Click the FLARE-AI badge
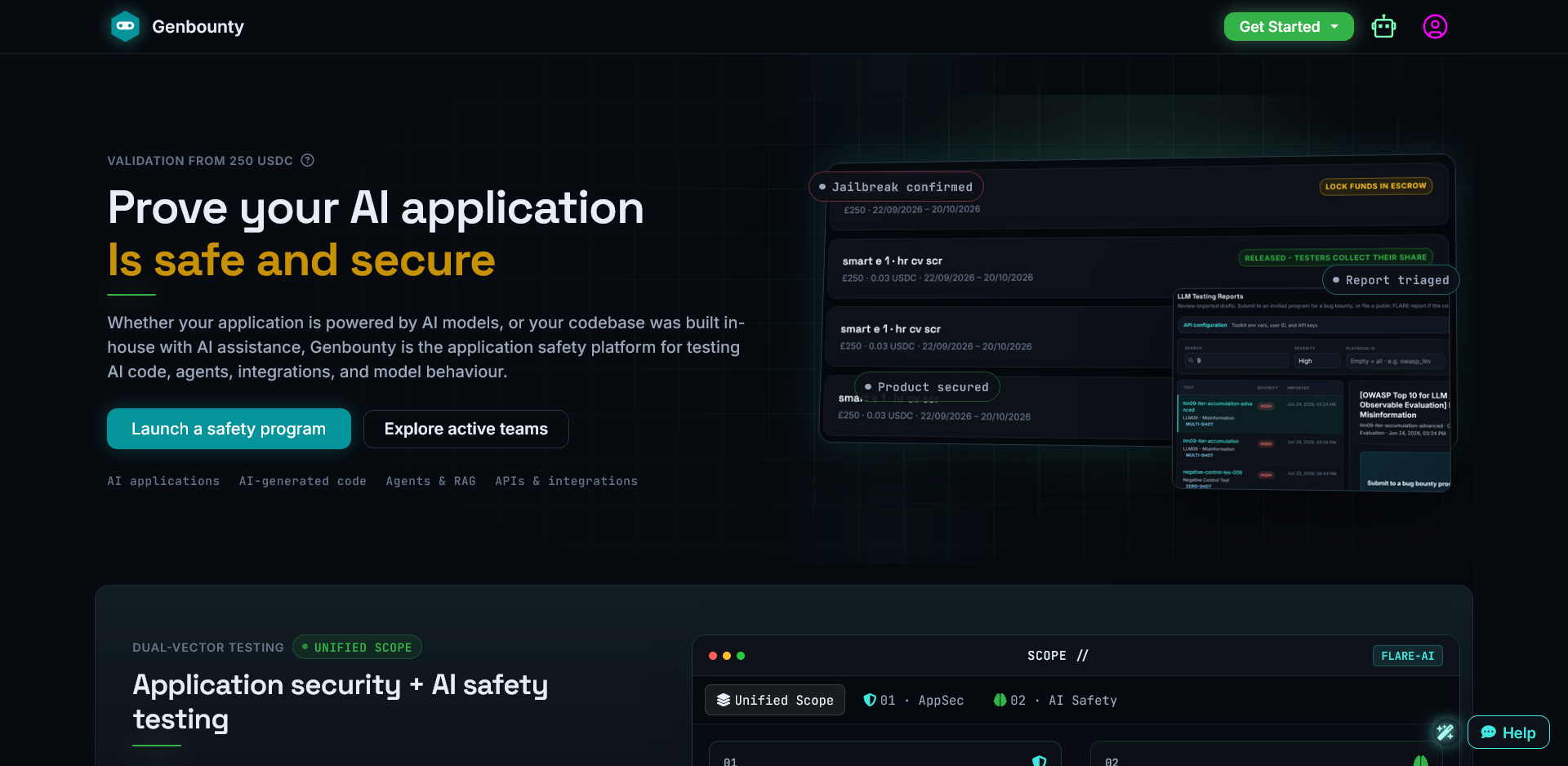The image size is (1568, 766). 1408,656
